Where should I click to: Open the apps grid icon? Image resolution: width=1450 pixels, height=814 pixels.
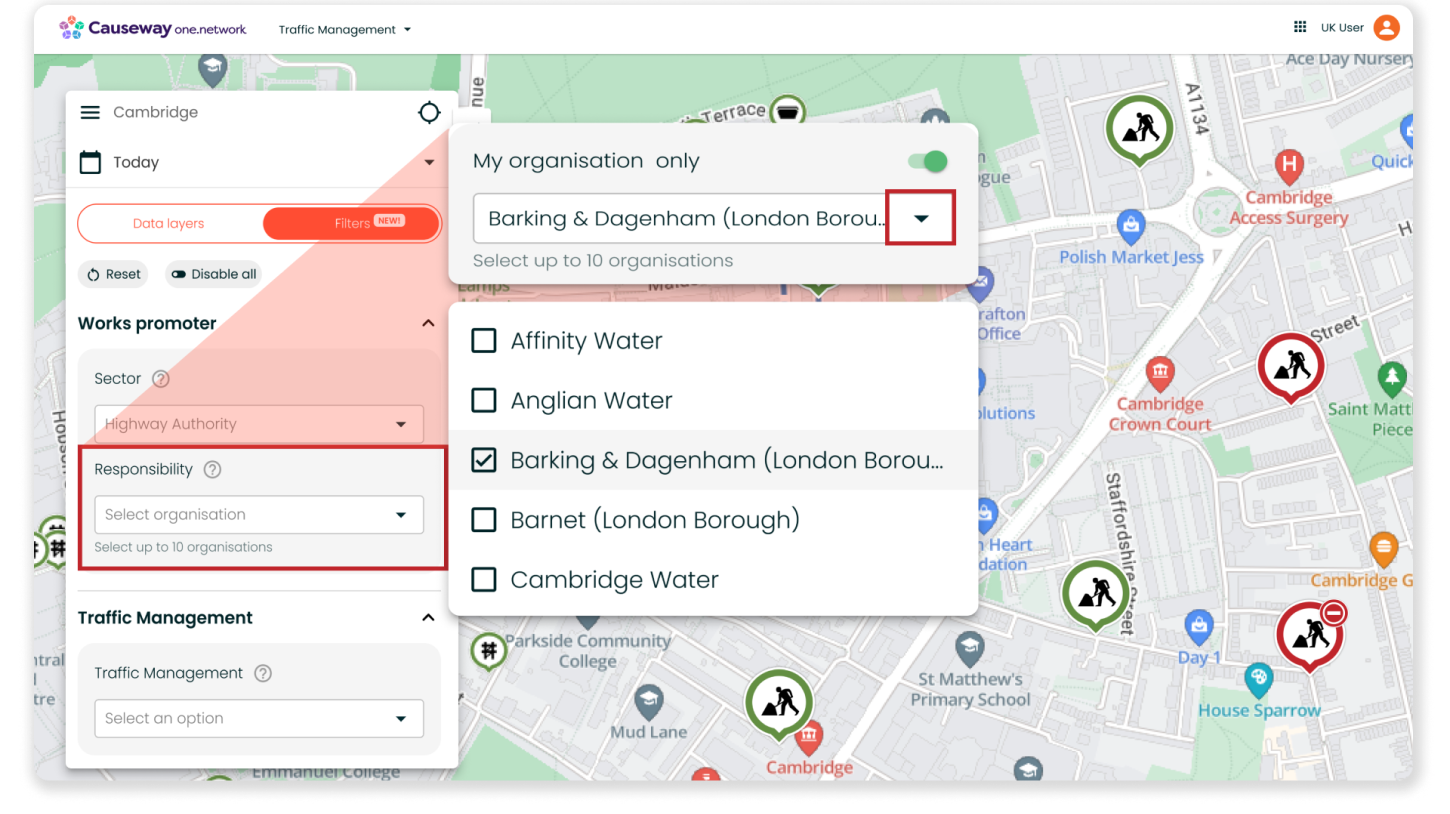[x=1300, y=27]
